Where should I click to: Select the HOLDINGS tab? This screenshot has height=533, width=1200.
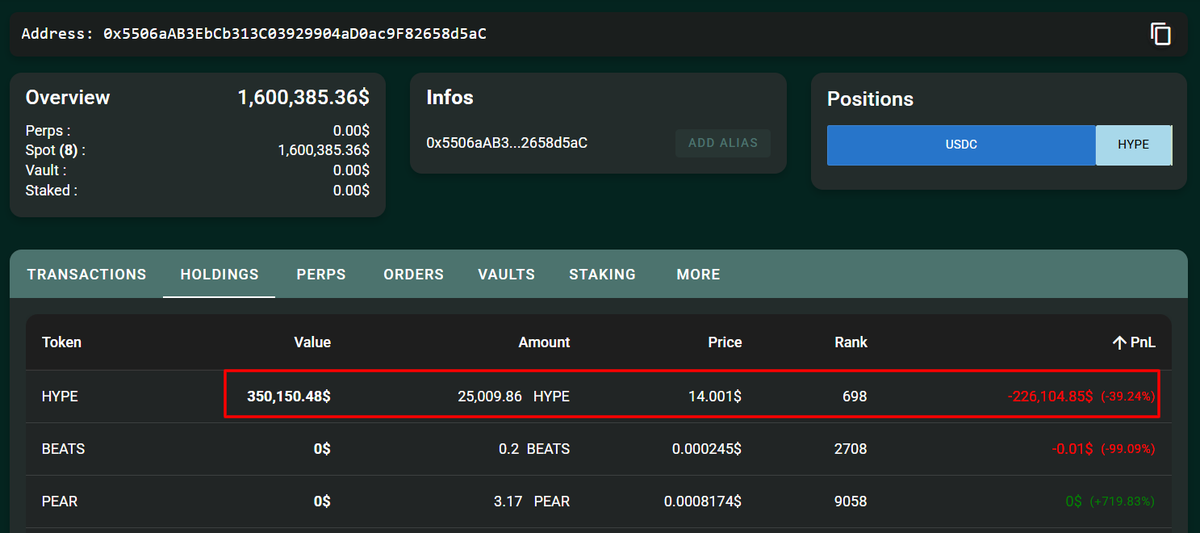point(219,274)
